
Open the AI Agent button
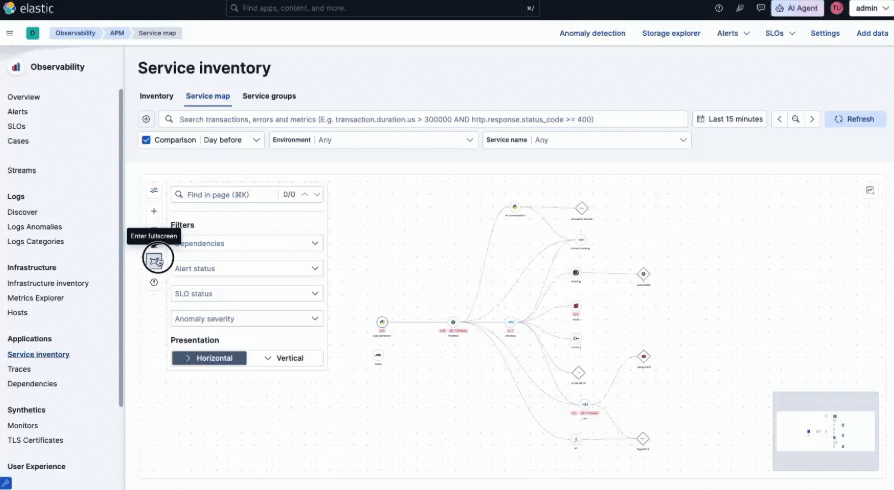[797, 8]
